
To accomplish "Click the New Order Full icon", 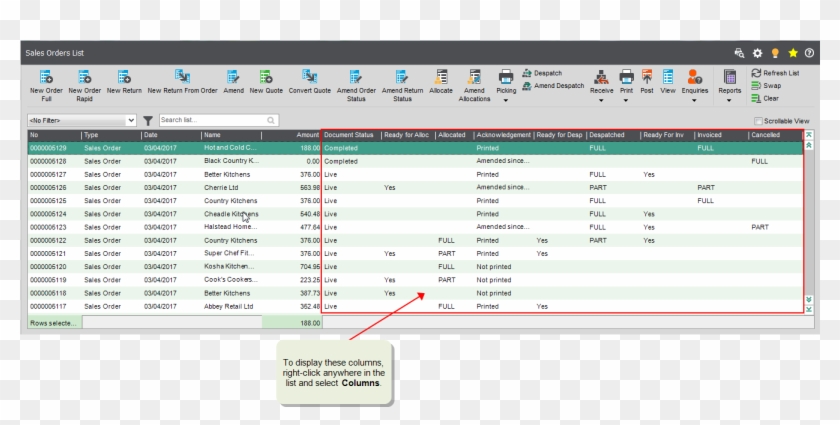I will click(46, 77).
